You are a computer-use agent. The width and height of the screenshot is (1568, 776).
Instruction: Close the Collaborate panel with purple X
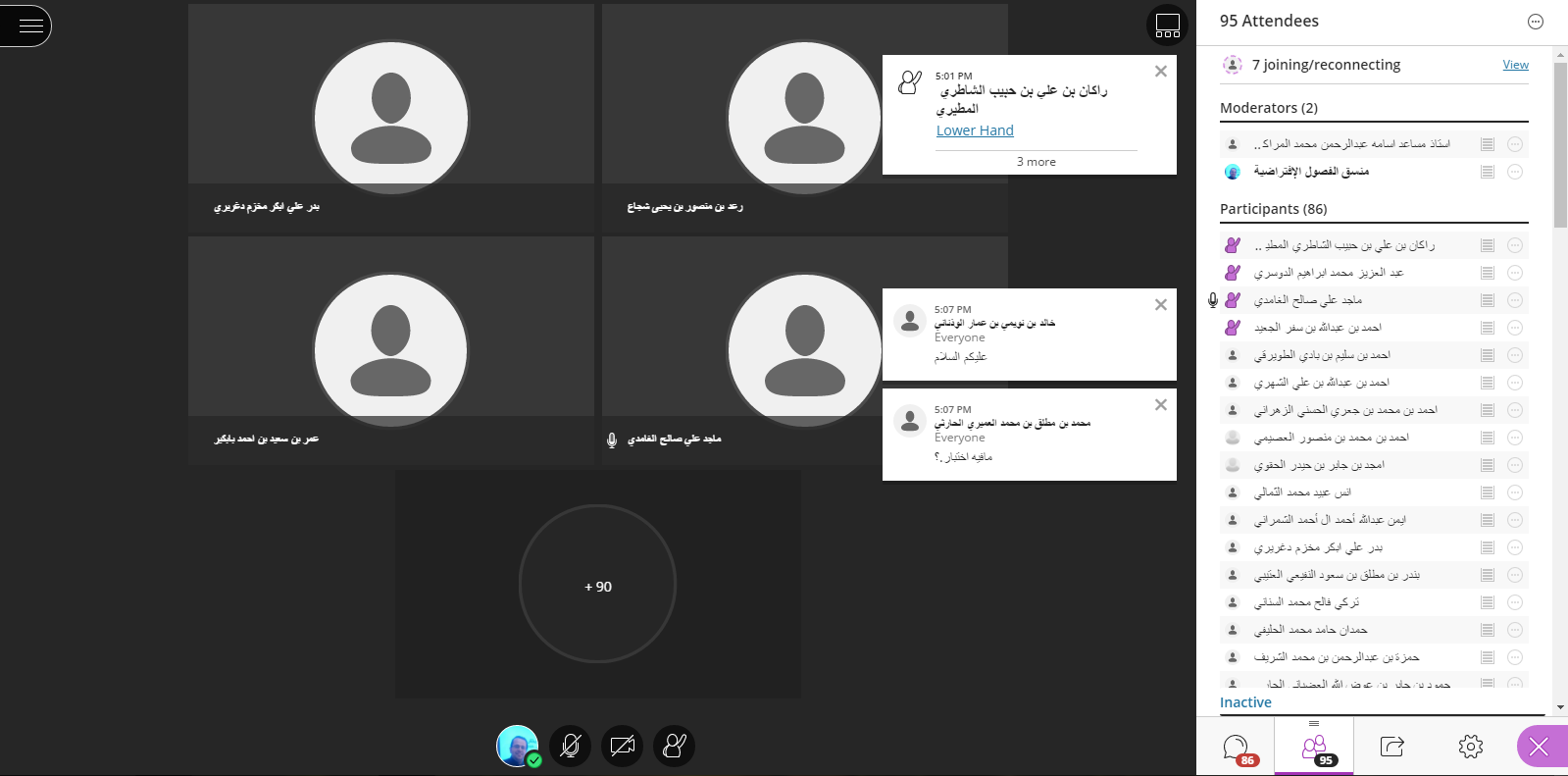pyautogui.click(x=1540, y=748)
